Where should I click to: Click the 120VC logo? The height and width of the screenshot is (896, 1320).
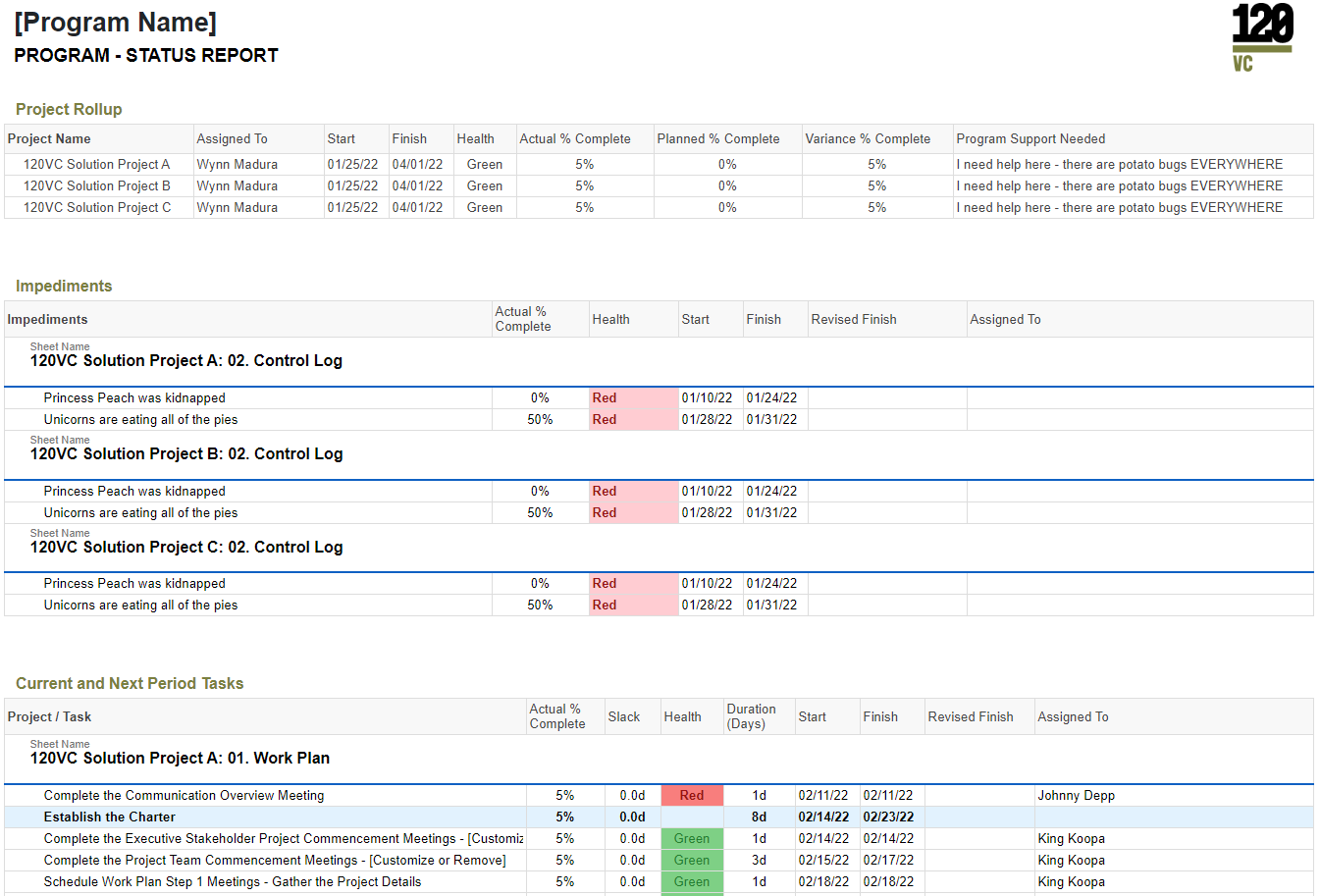click(1262, 38)
